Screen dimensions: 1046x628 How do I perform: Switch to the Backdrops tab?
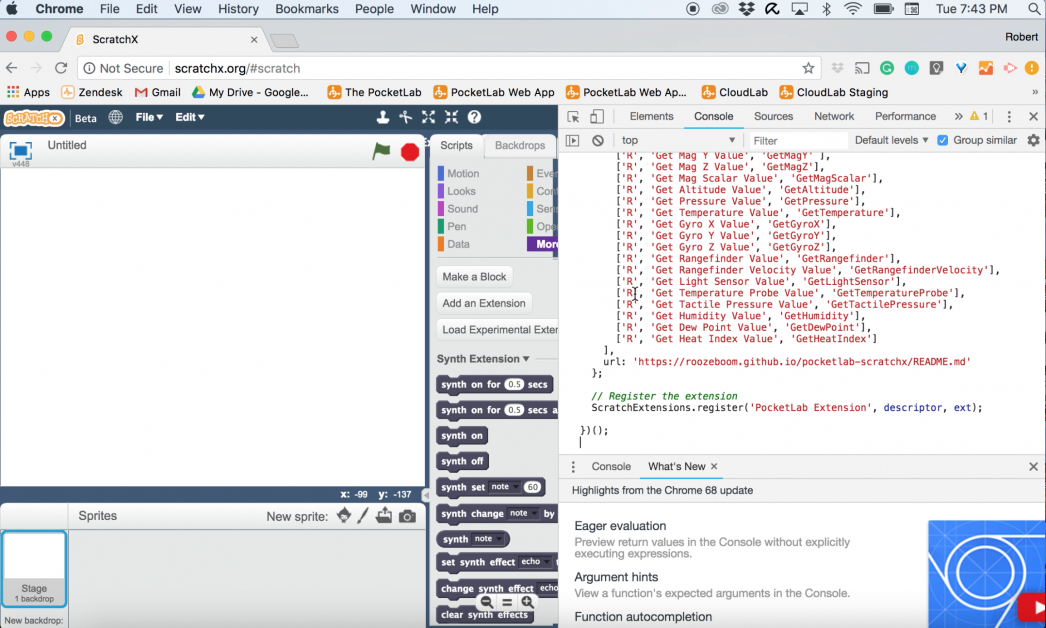pos(519,144)
